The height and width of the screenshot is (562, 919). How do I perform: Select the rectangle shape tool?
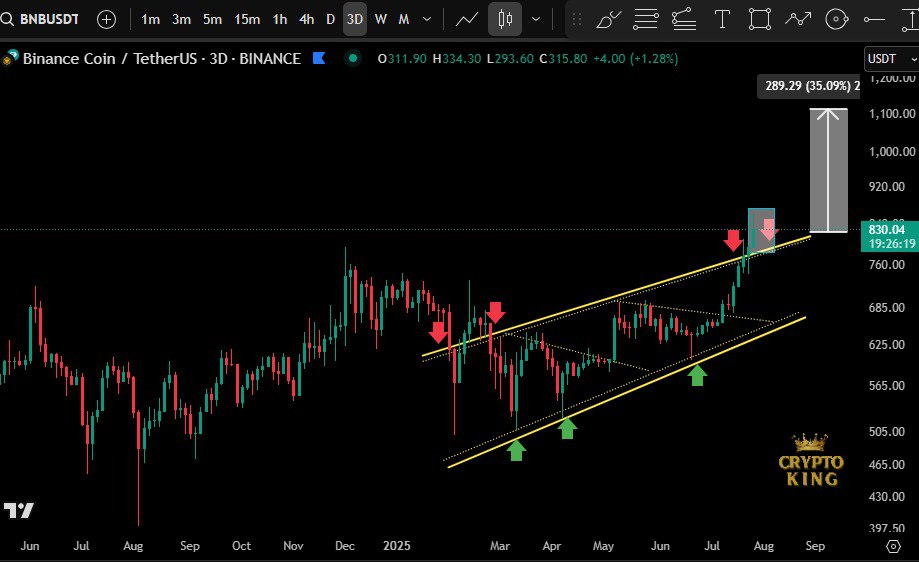[760, 19]
